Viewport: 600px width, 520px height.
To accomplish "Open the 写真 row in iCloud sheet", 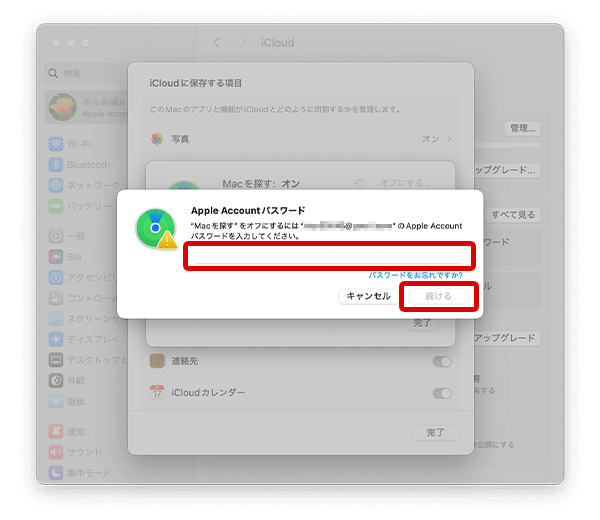I will (x=301, y=139).
